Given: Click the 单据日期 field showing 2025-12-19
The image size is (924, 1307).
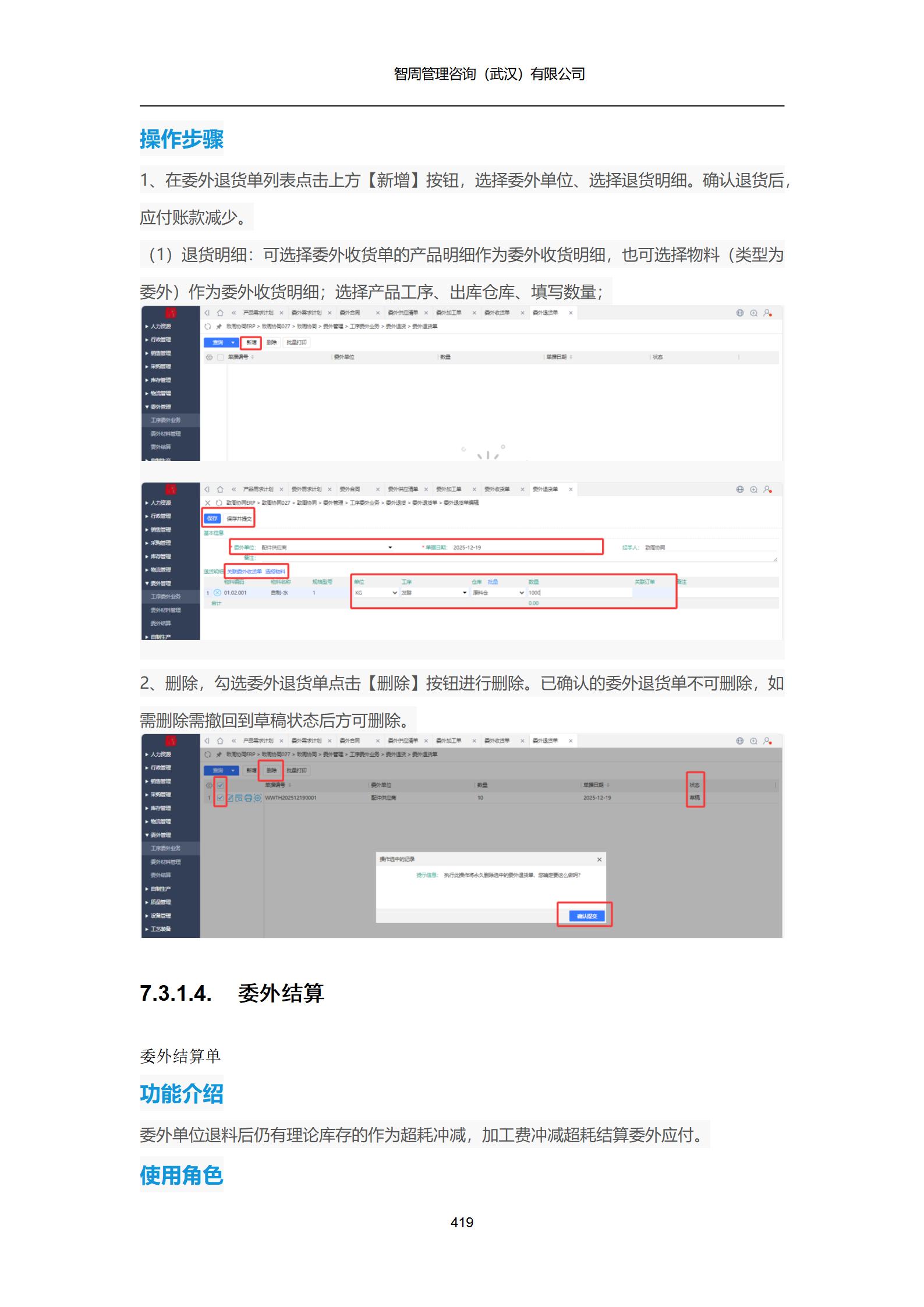Looking at the screenshot, I should pyautogui.click(x=518, y=548).
